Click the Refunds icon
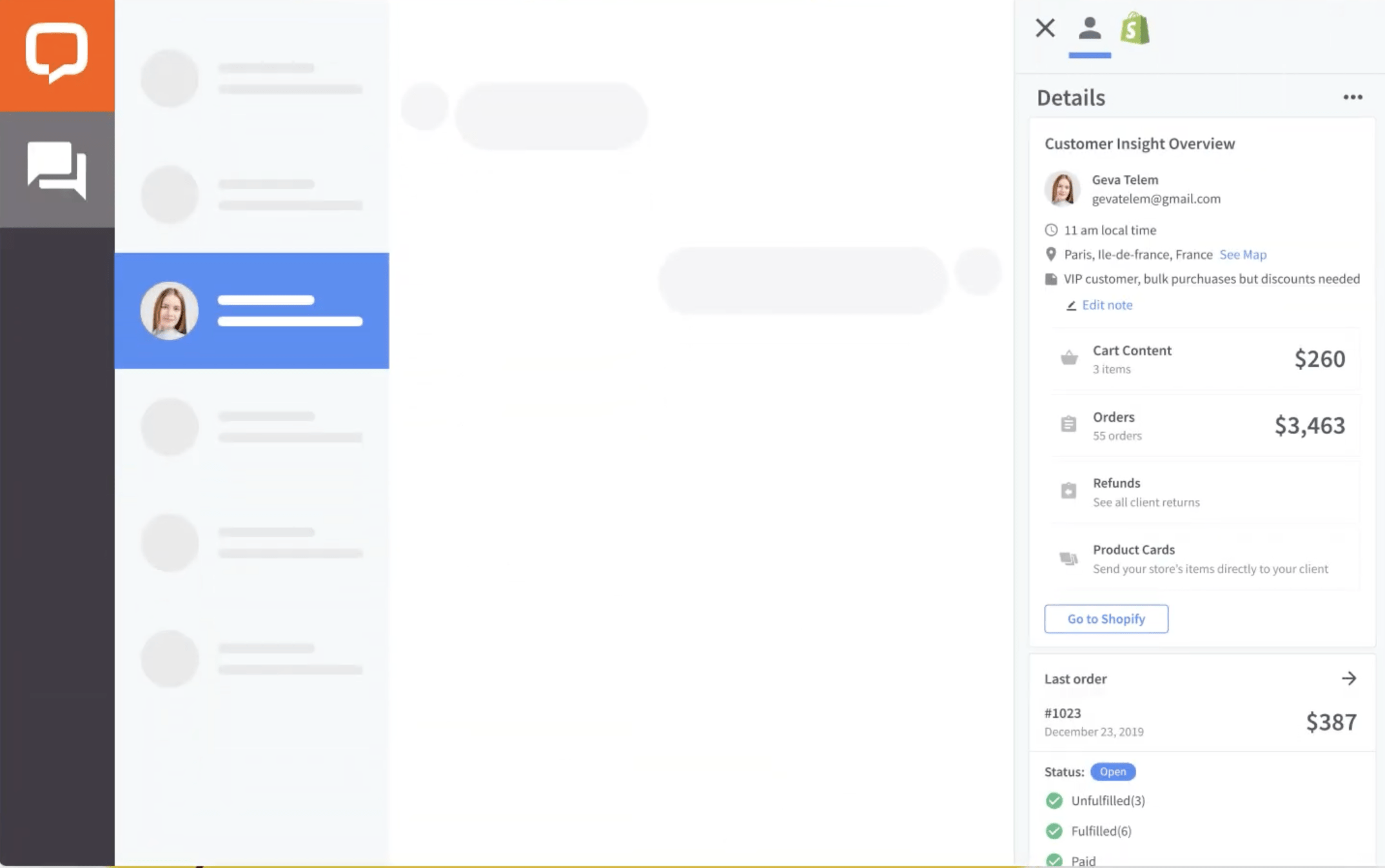The image size is (1385, 868). coord(1068,490)
